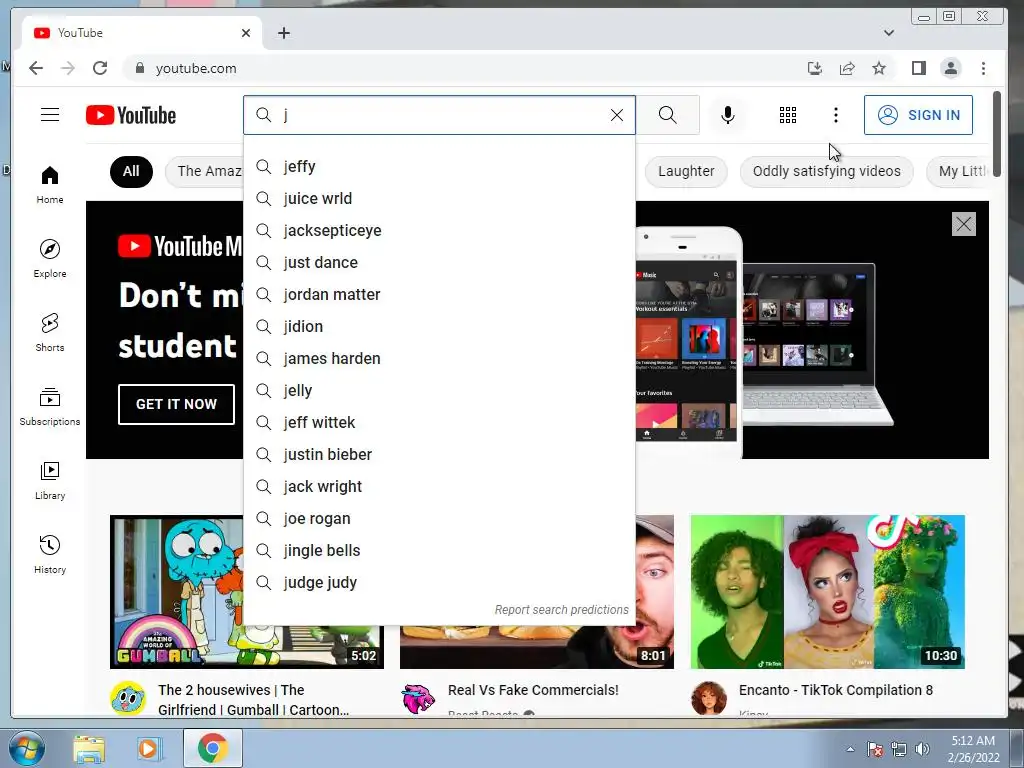
Task: Close the YouTube browser tab
Action: click(246, 33)
